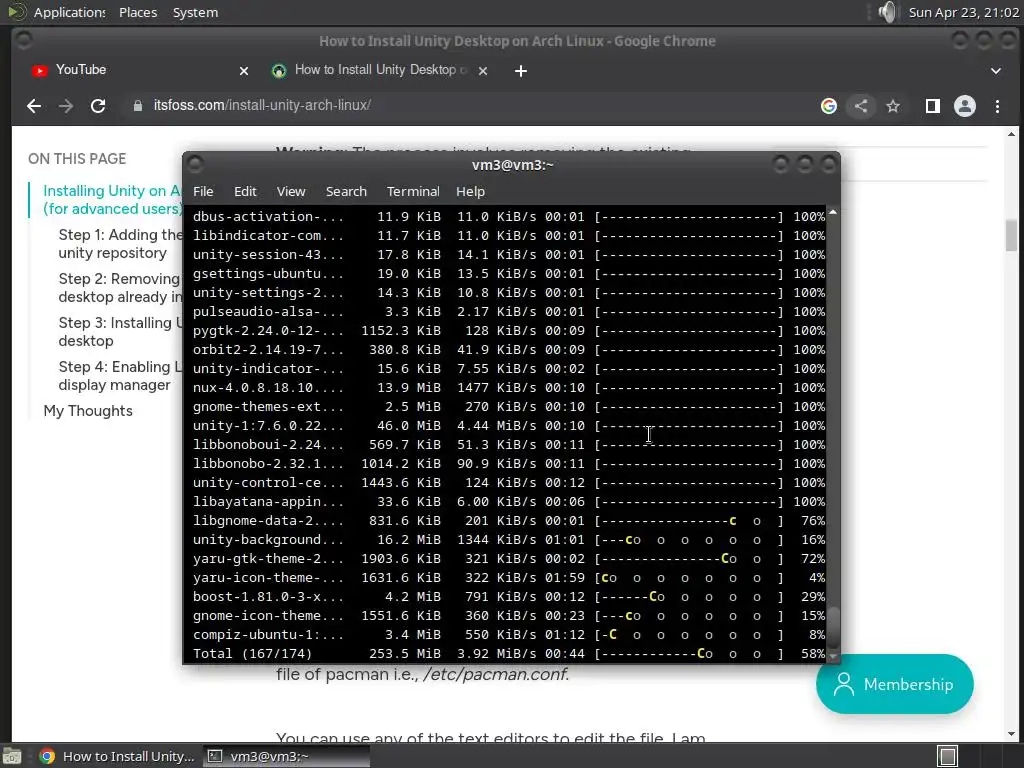This screenshot has height=768, width=1024.
Task: Open the Places menu
Action: [138, 12]
